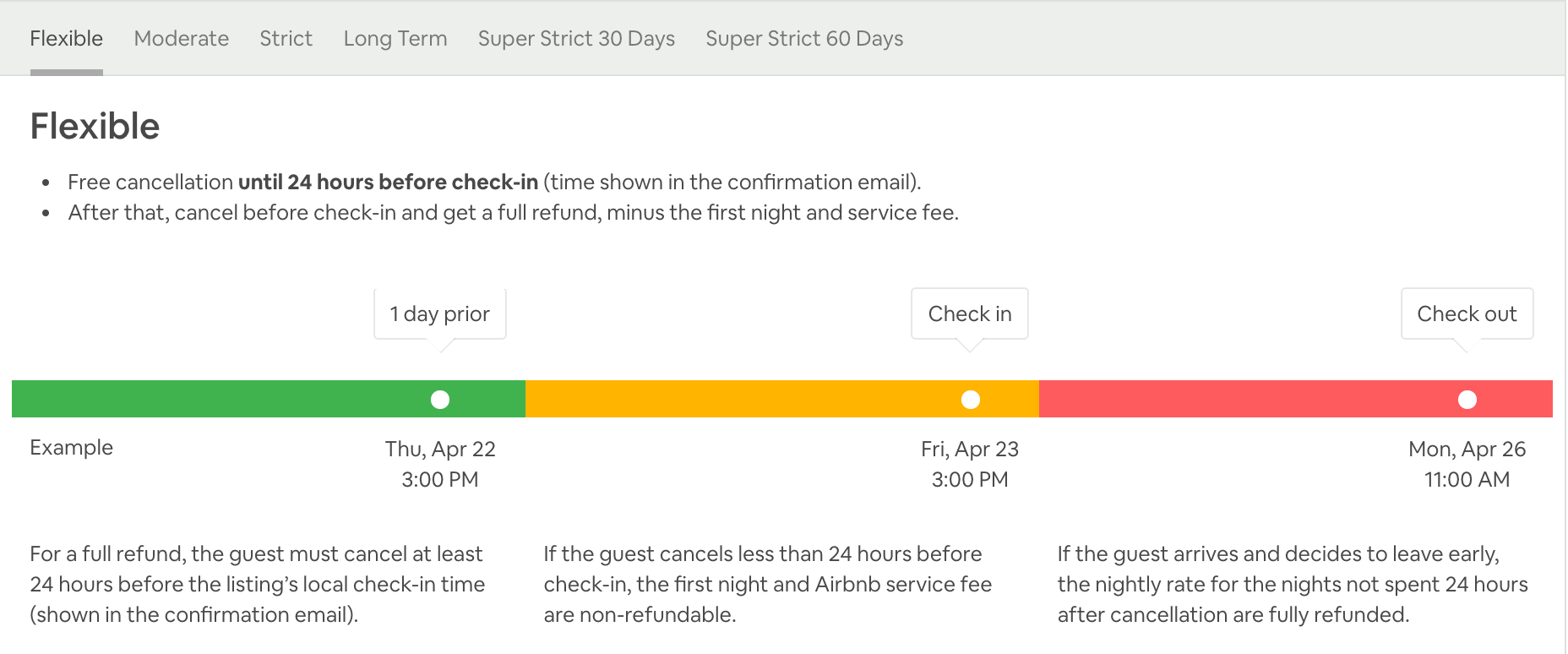Click the orange partial-refund timeline bar
Viewport: 1568px width, 654px height.
pos(743,400)
